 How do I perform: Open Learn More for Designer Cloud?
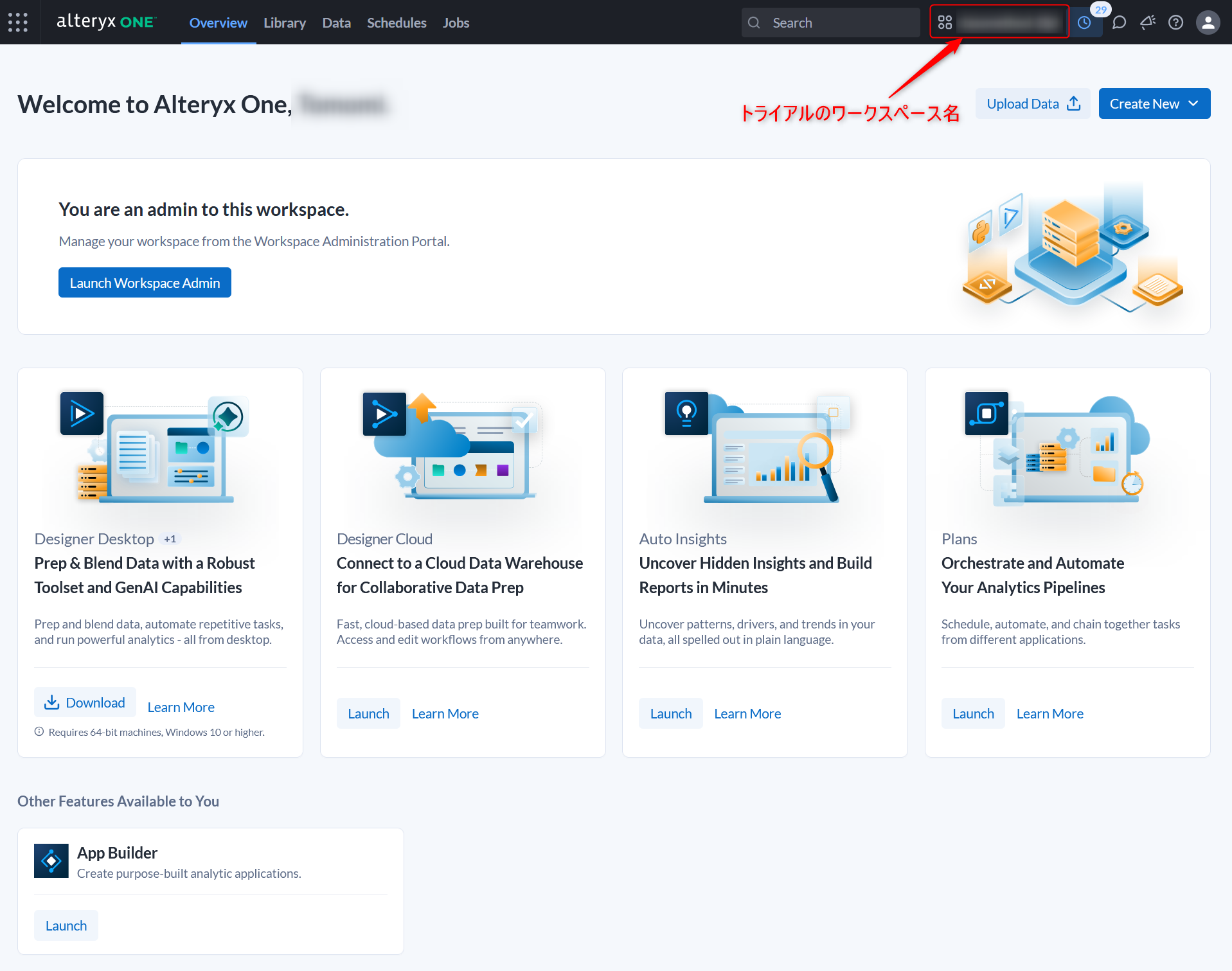pos(445,713)
